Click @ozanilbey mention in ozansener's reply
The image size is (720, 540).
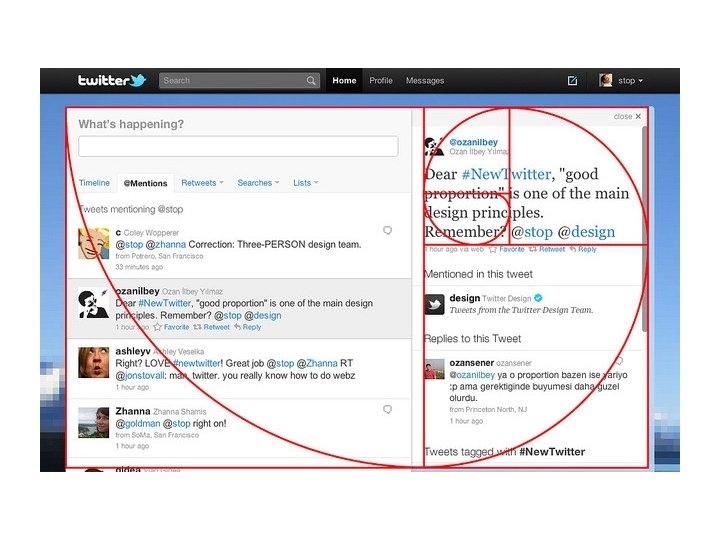[472, 375]
